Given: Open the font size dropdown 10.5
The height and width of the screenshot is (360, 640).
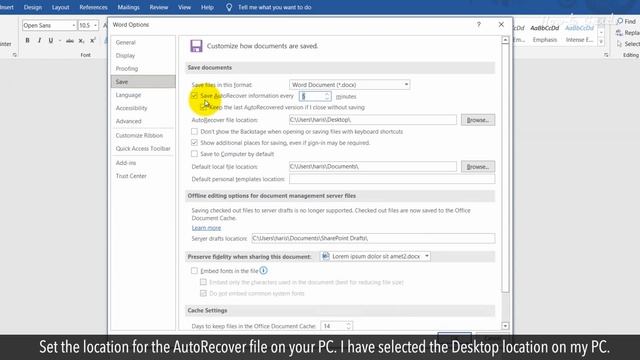Looking at the screenshot, I should click(x=95, y=25).
